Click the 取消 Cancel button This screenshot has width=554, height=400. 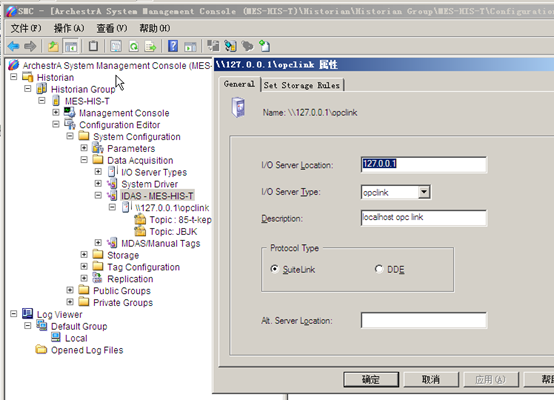431,380
